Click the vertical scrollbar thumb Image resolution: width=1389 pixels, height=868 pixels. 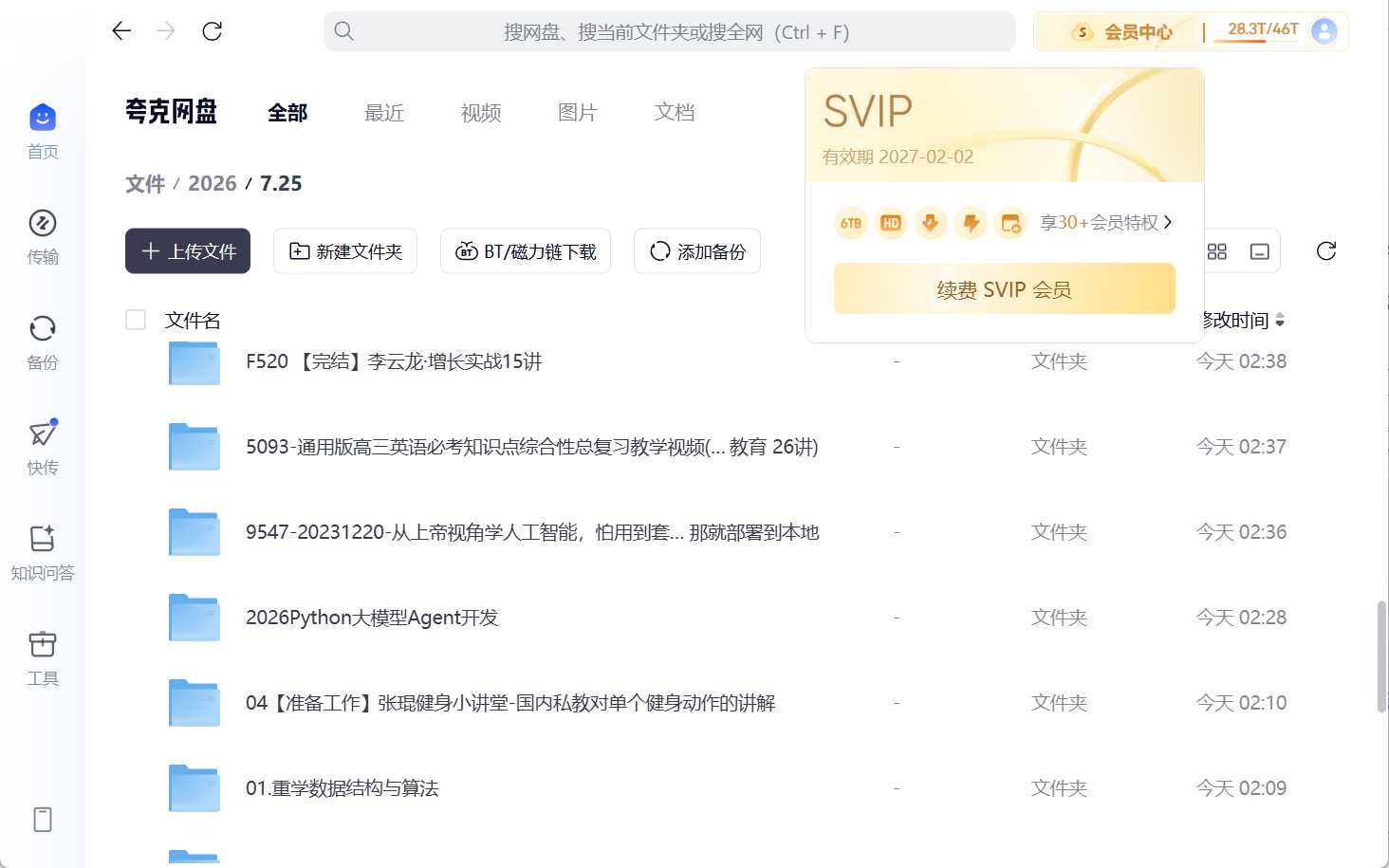1382,656
